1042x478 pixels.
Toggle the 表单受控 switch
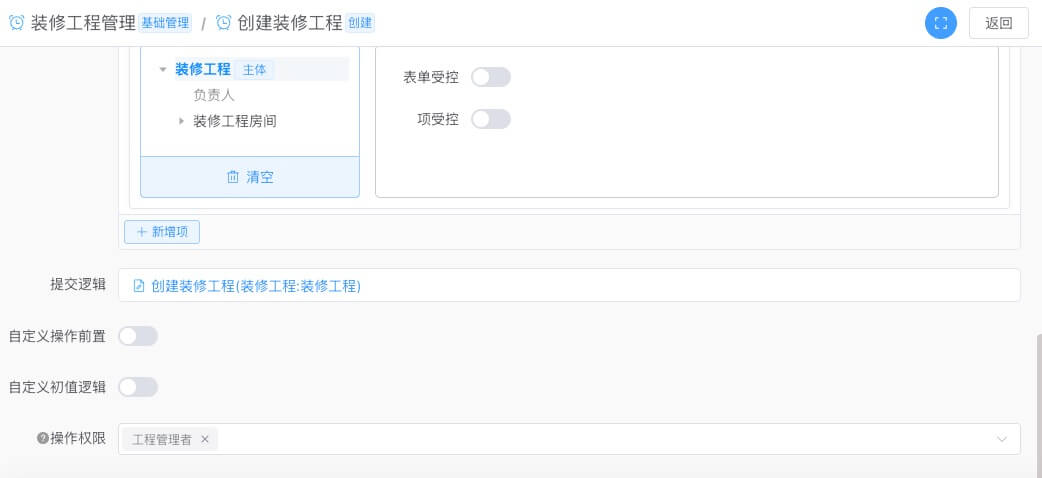click(490, 77)
